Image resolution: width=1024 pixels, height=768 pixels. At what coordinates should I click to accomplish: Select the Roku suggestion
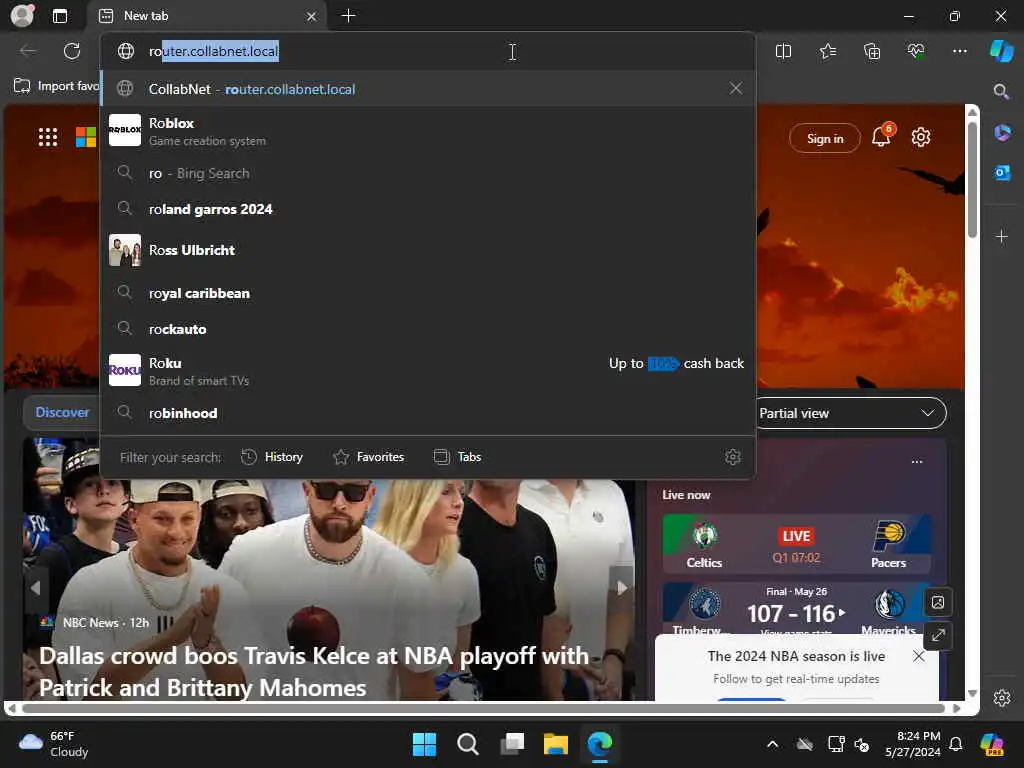[428, 370]
